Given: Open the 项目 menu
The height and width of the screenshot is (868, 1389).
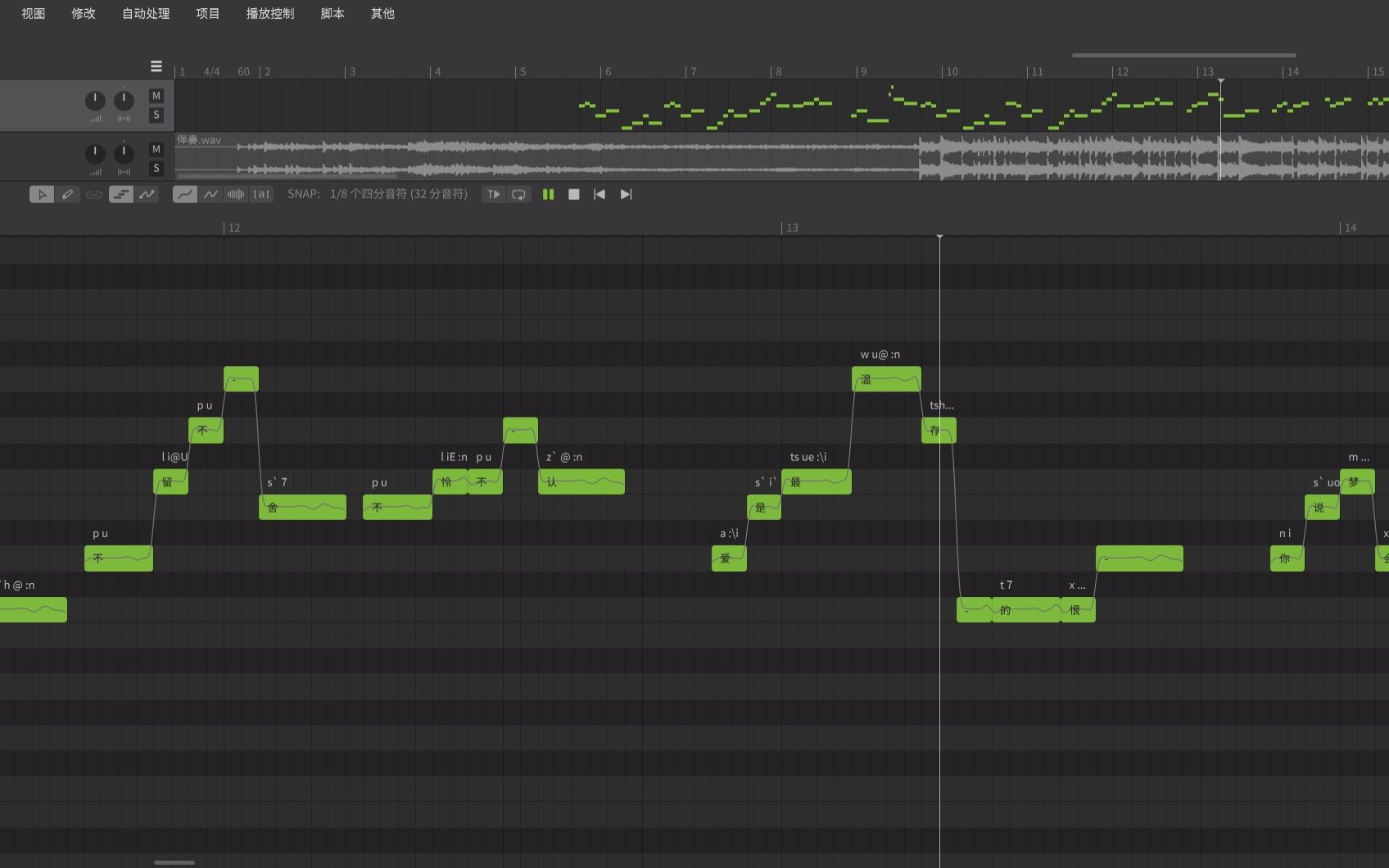Looking at the screenshot, I should click(x=208, y=13).
